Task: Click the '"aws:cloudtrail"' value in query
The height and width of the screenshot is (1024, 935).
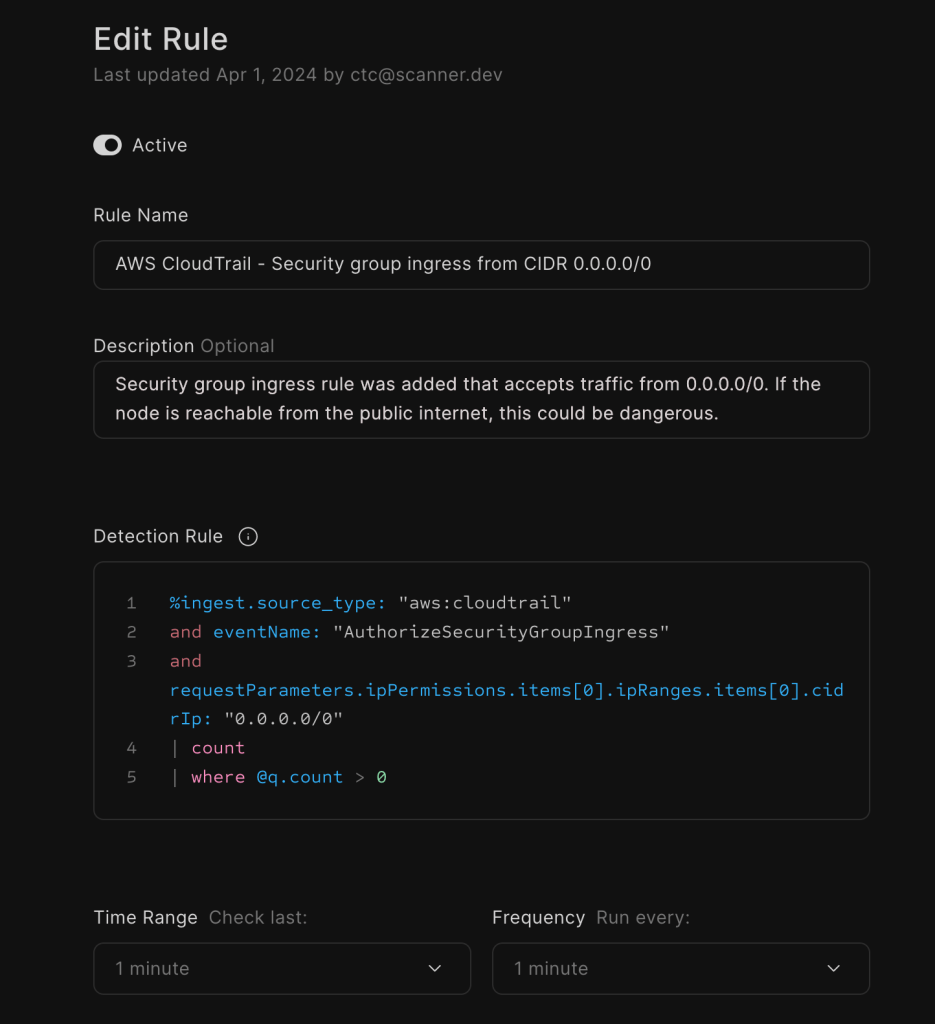Action: click(x=485, y=603)
